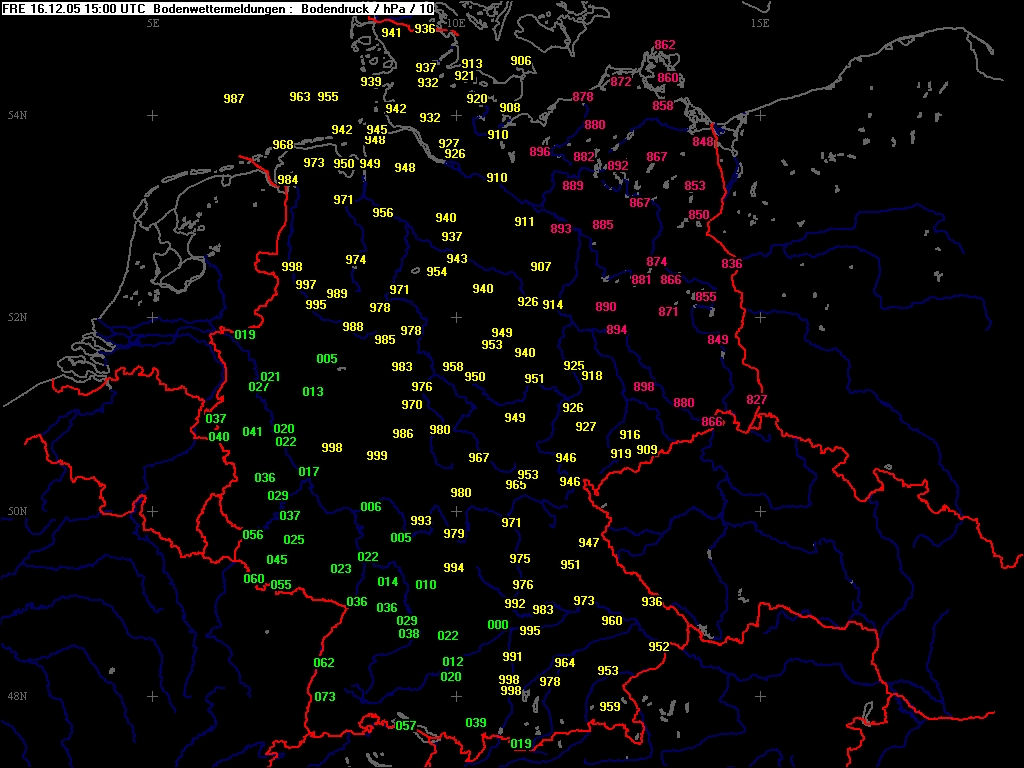Click the green value 000
The image size is (1024, 768).
(x=498, y=625)
